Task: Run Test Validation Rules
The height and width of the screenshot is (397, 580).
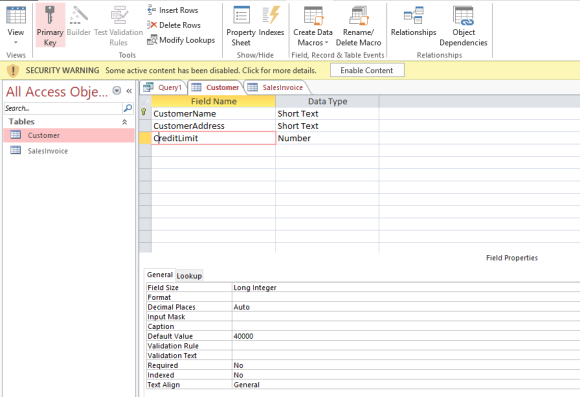Action: click(118, 25)
